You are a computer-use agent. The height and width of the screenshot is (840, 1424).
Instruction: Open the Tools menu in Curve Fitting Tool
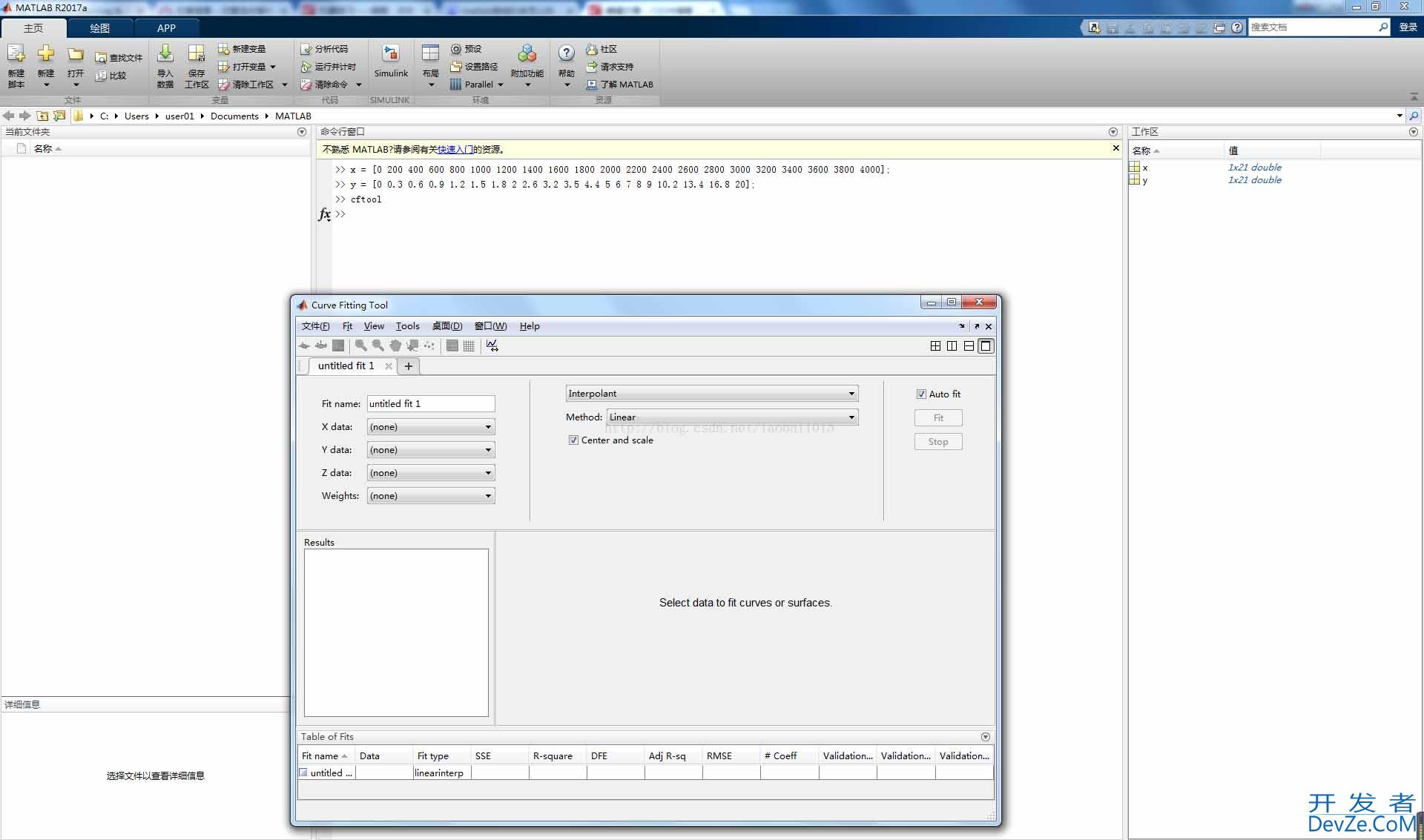click(x=407, y=326)
